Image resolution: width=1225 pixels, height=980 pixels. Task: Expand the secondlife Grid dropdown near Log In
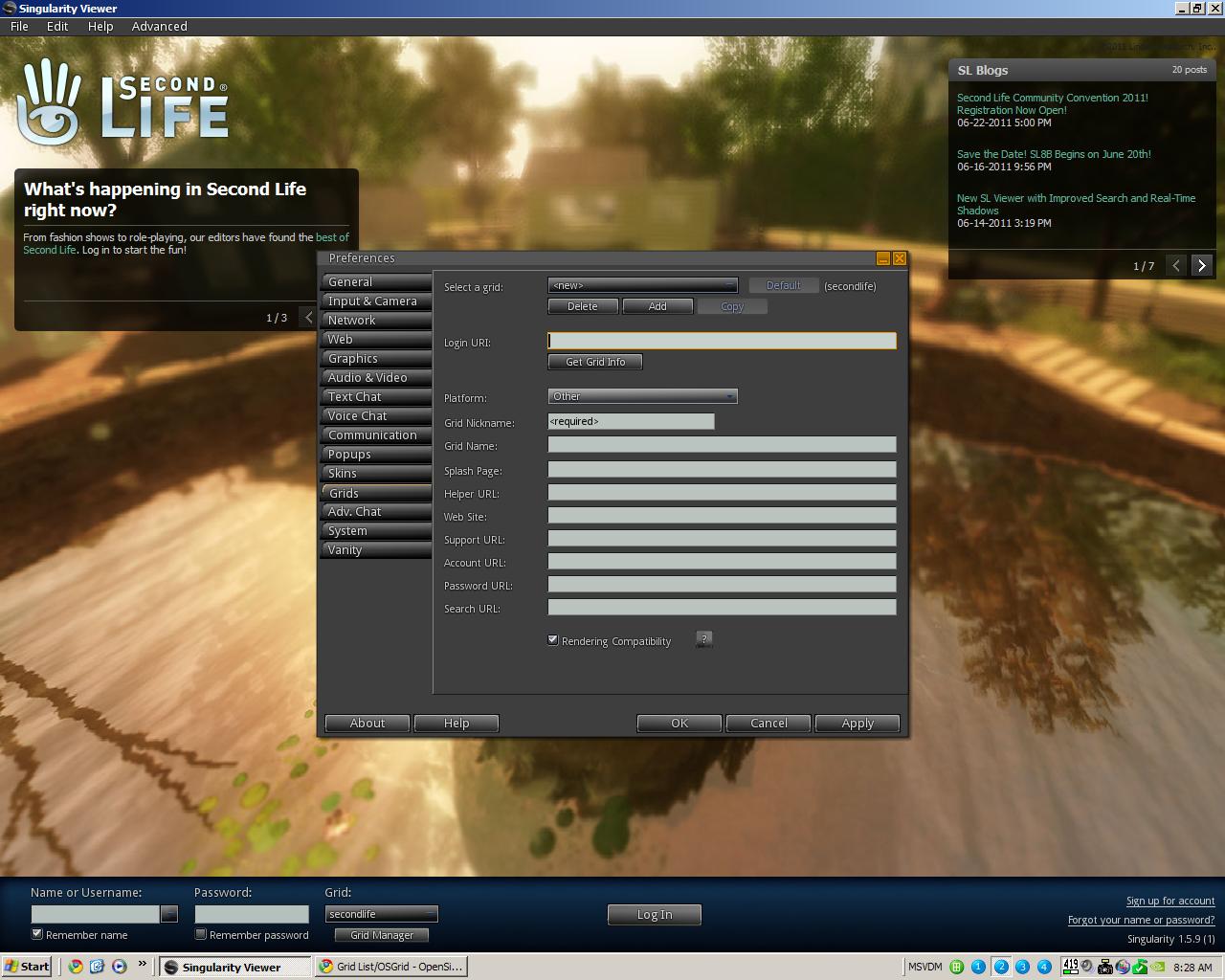coord(431,914)
